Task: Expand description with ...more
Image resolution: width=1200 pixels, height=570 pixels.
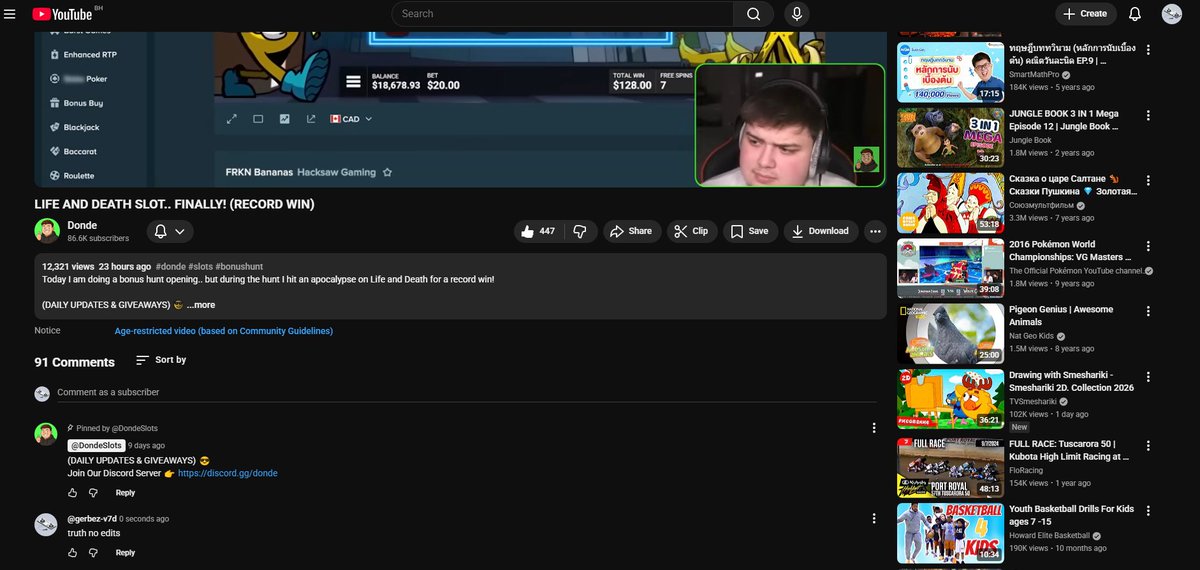Action: coord(201,305)
